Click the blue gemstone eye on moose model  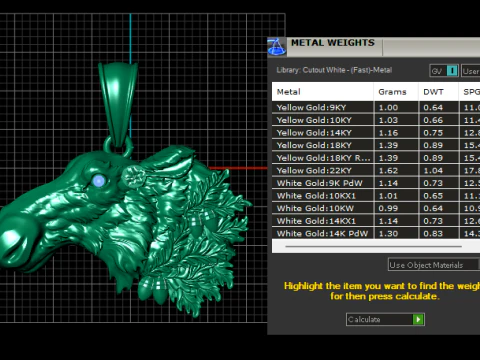pyautogui.click(x=99, y=181)
